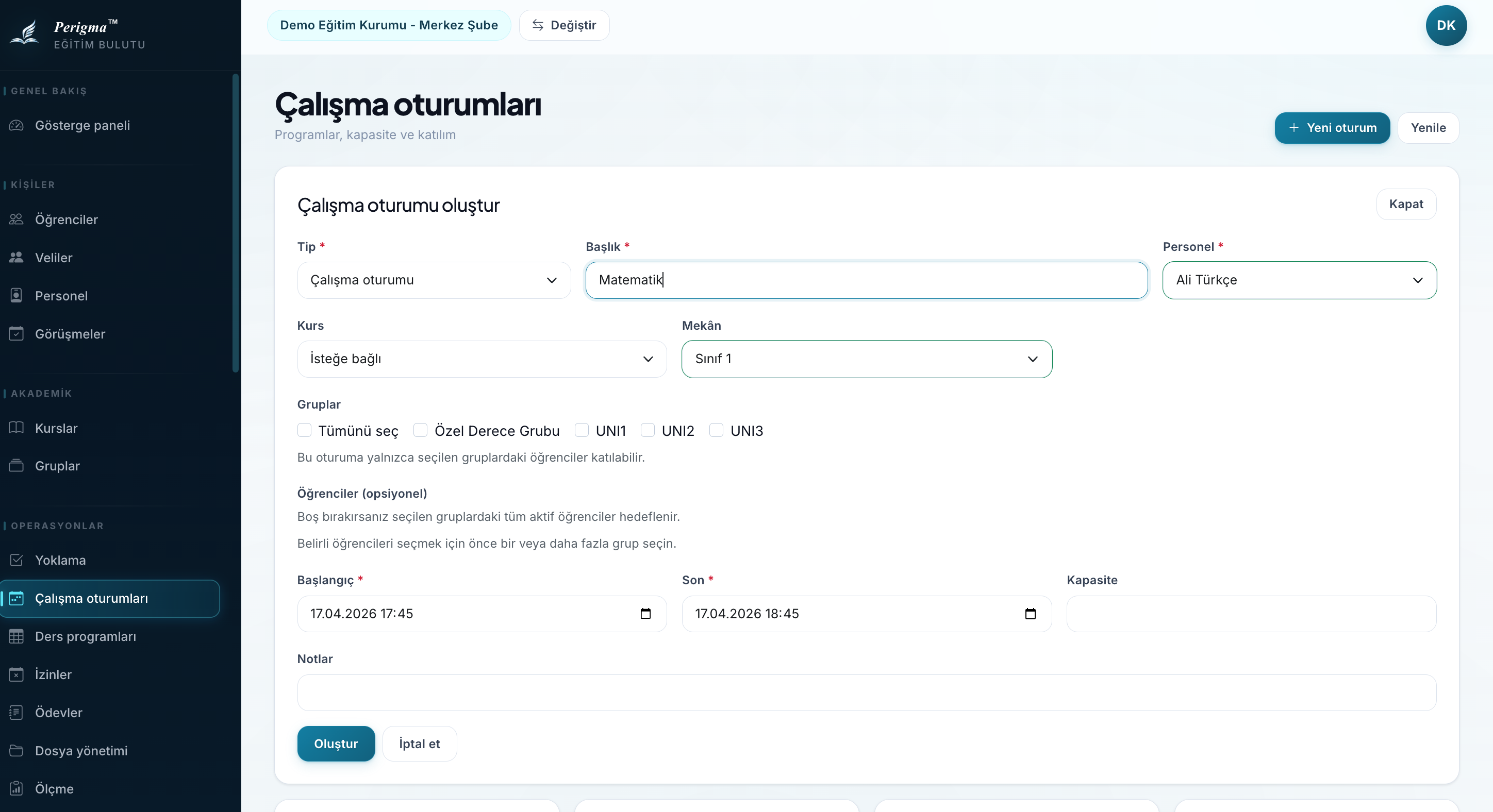Click the Ders programları grid icon
The width and height of the screenshot is (1493, 812).
pyautogui.click(x=16, y=636)
